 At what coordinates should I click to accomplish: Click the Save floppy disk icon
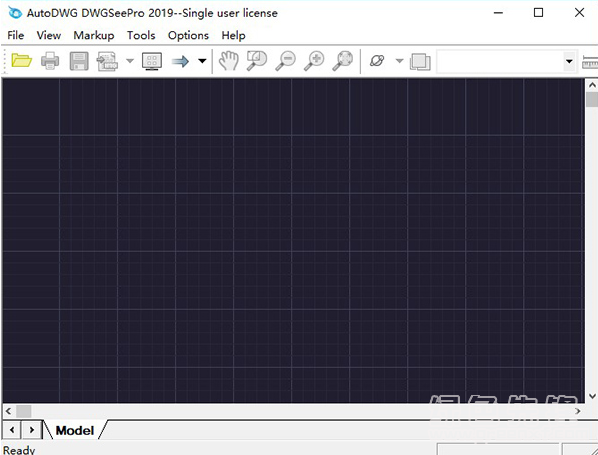[x=79, y=61]
